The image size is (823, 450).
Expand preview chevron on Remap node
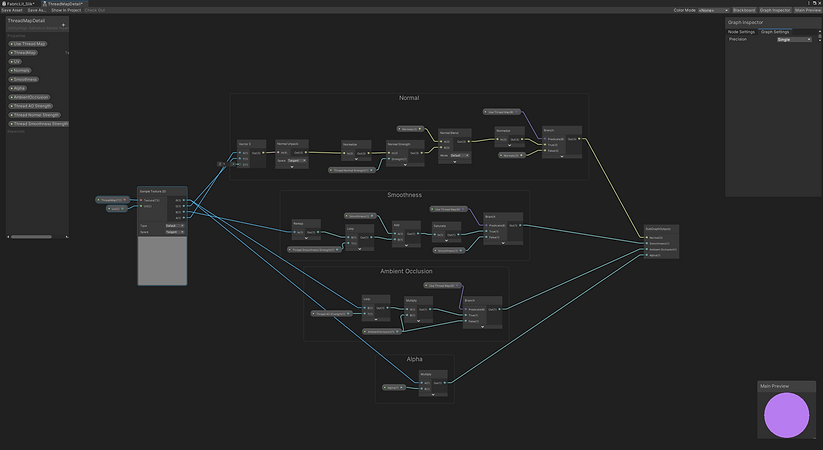(306, 238)
